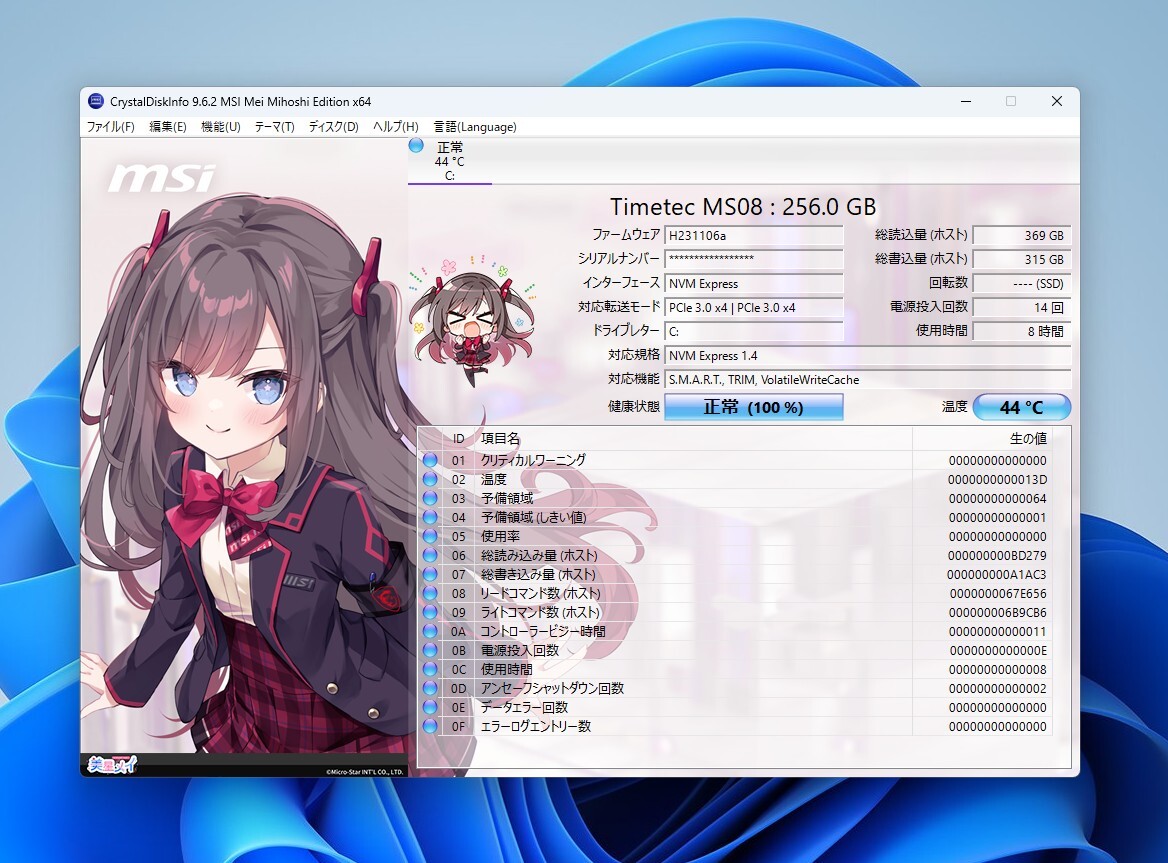Open the ファイル(F) menu
1168x863 pixels.
click(x=110, y=127)
